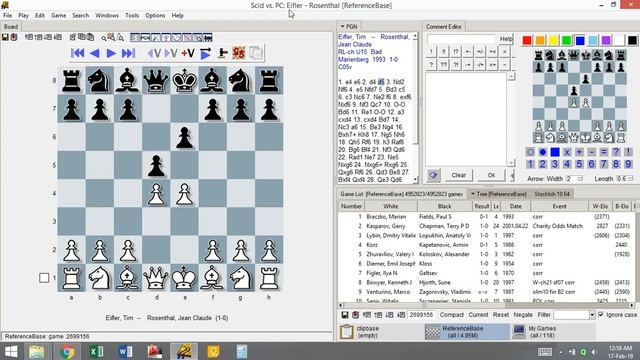Step forward one move
The height and width of the screenshot is (360, 640).
pos(111,53)
